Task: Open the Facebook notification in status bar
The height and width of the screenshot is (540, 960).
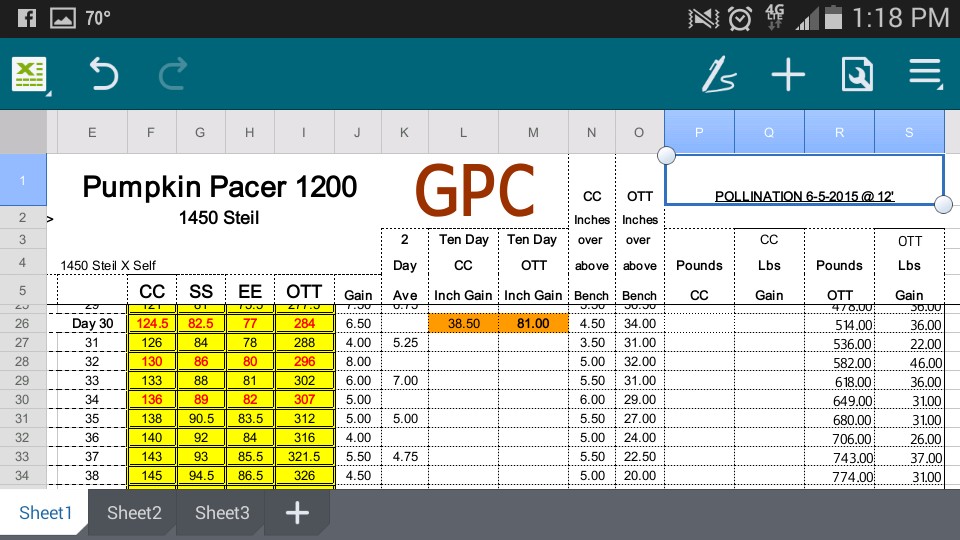Action: click(27, 18)
